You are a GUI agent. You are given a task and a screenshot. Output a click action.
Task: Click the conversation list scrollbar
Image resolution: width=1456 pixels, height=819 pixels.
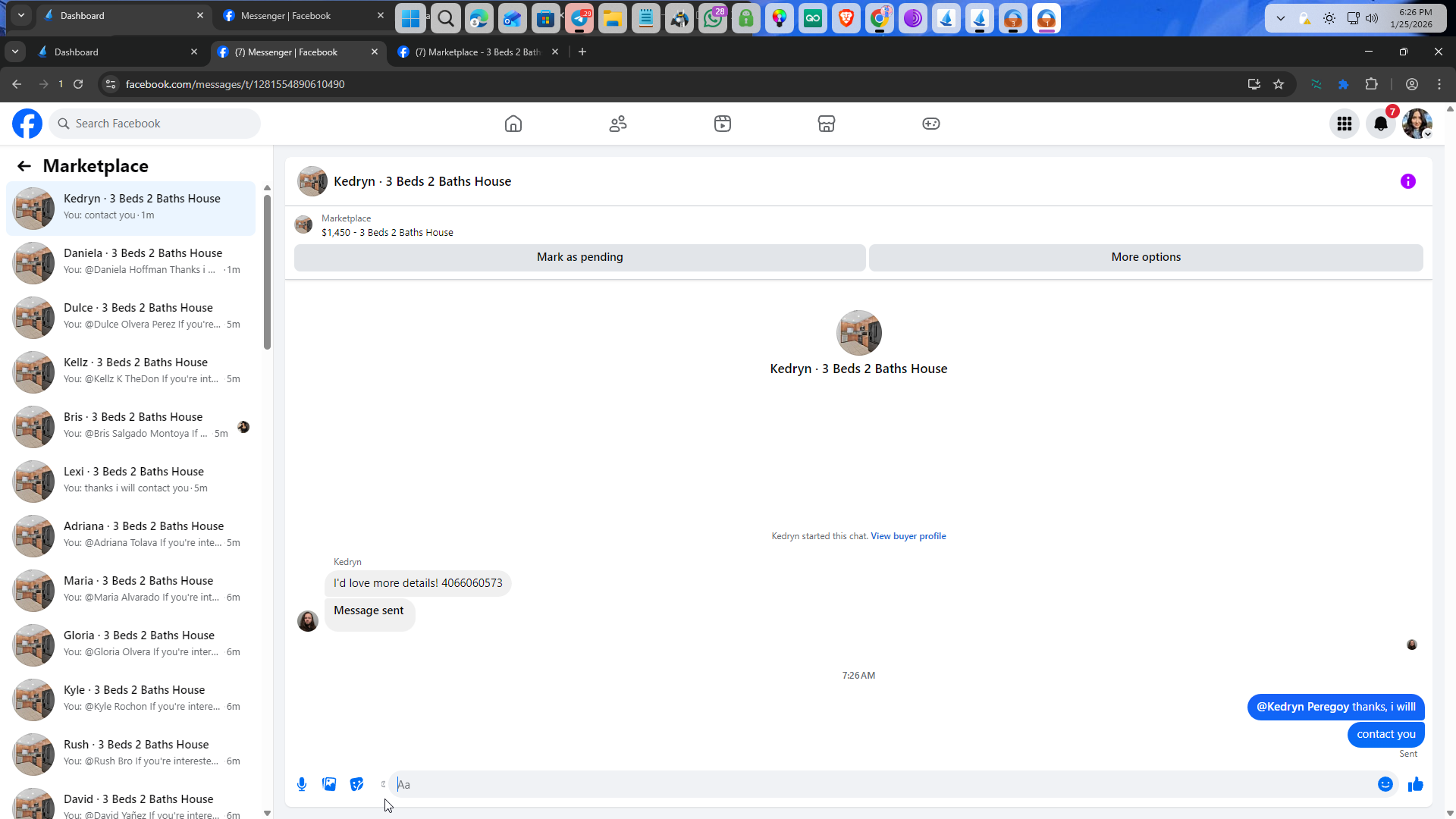(x=267, y=273)
